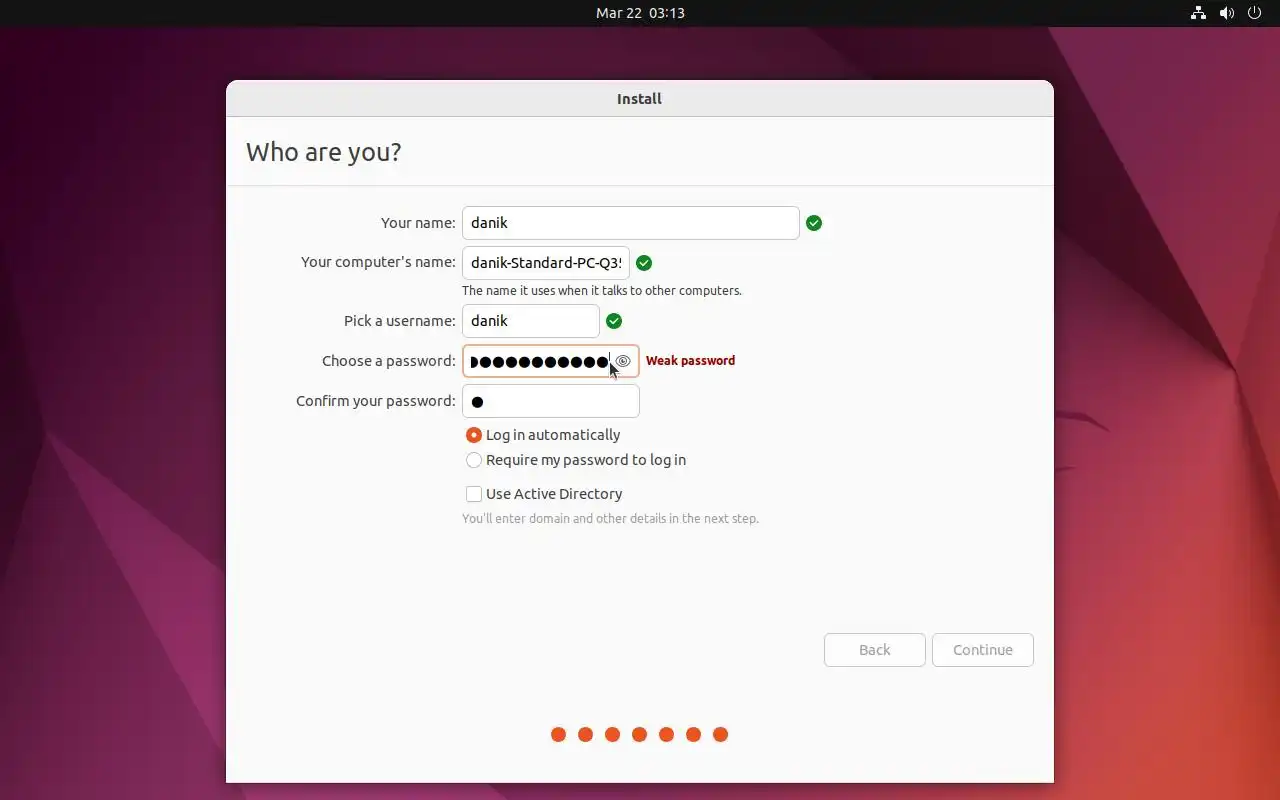Click the Your computer's name label
Screen dimensions: 1280x800
(x=378, y=262)
